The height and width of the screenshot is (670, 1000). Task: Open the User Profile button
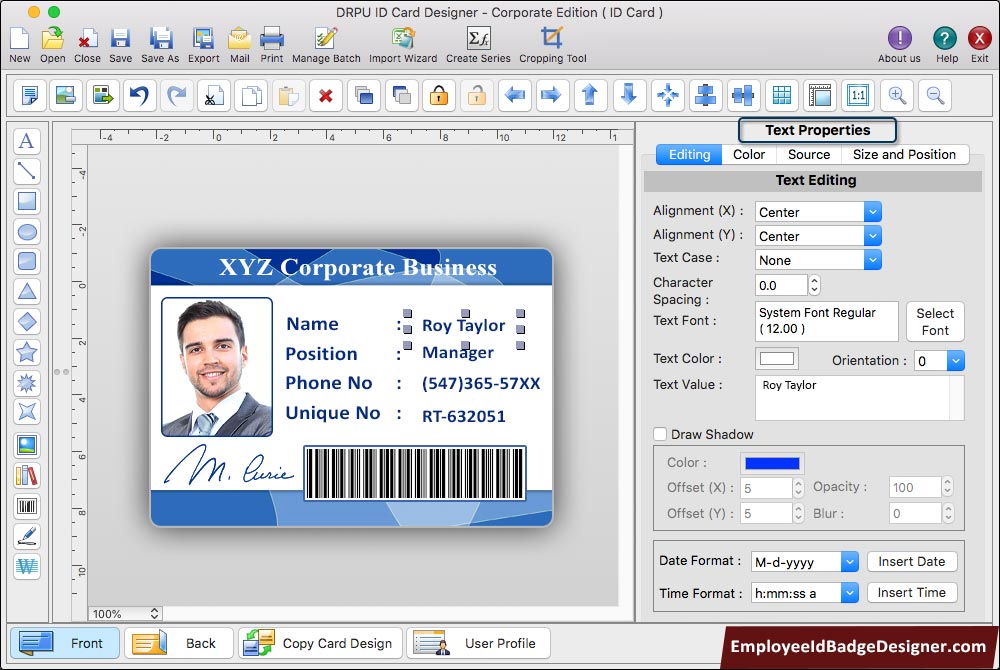[x=478, y=643]
